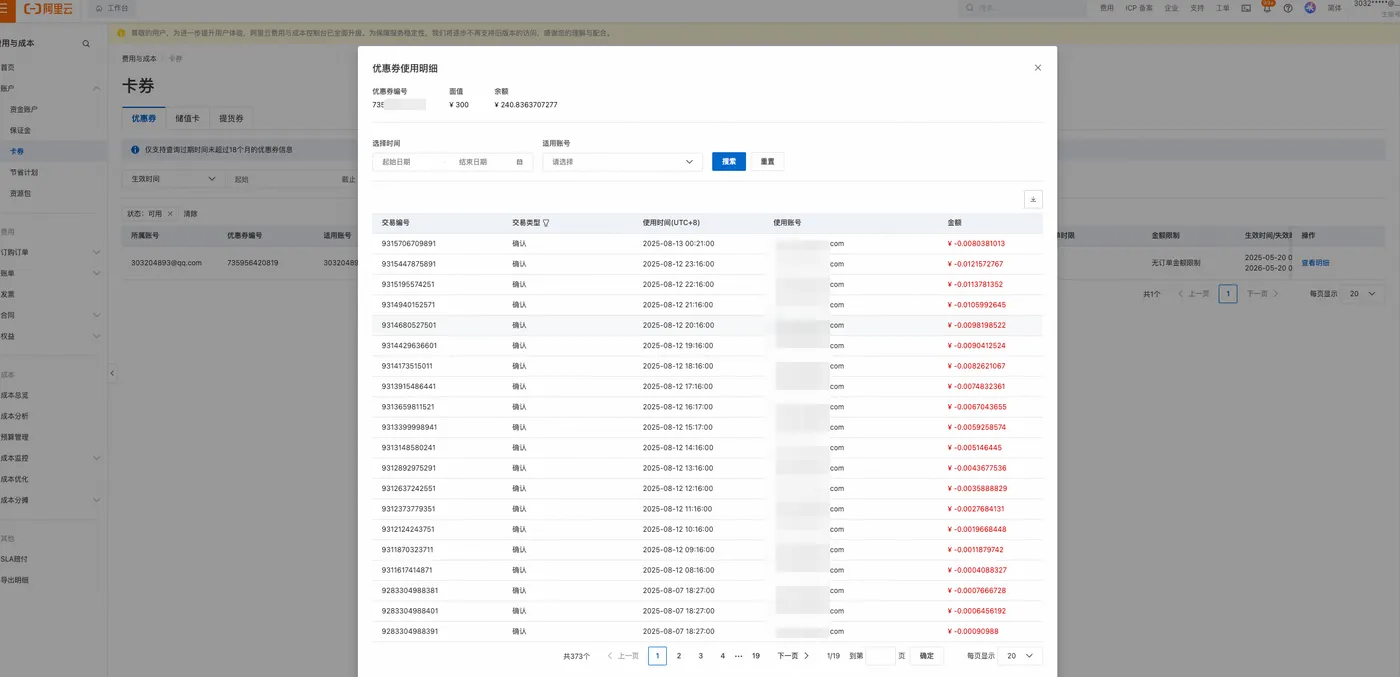Open 工作台 in the top bar
This screenshot has width=1400, height=677.
[x=112, y=7]
